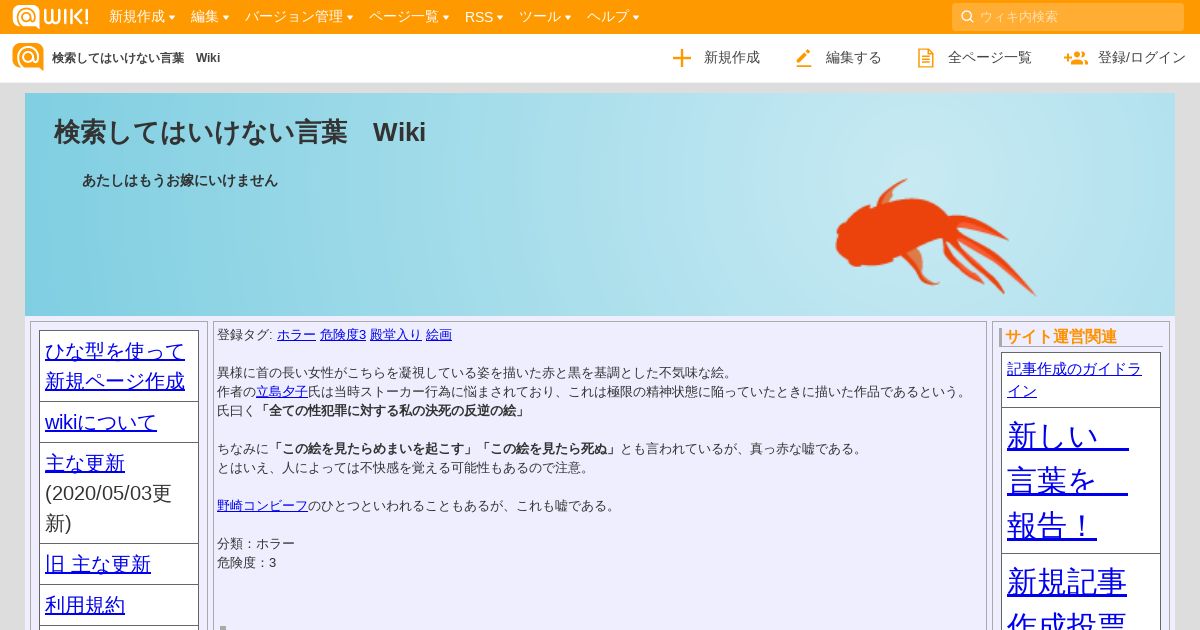Click the サイト運営関連 heading
The height and width of the screenshot is (630, 1200).
click(1061, 337)
